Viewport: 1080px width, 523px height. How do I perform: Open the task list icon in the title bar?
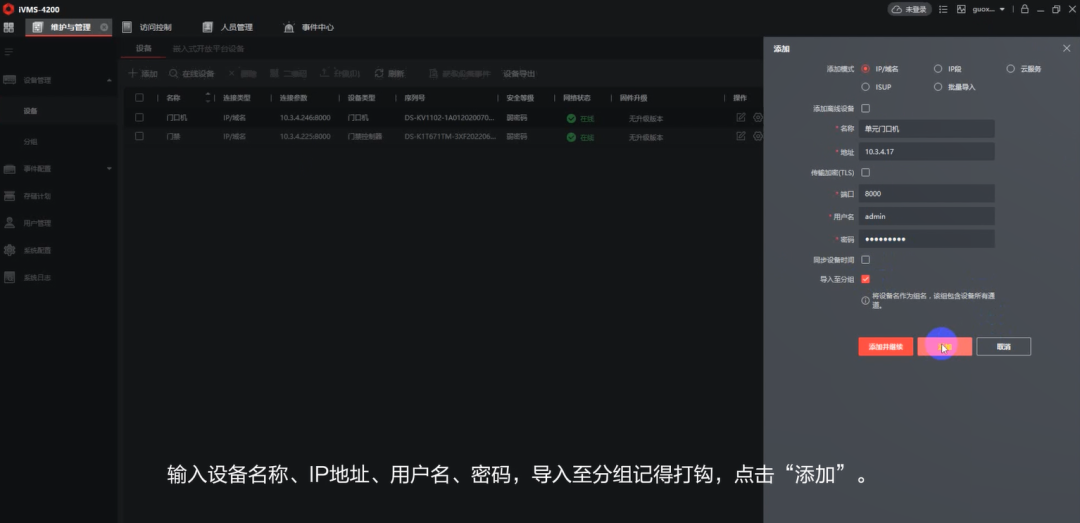click(x=942, y=9)
